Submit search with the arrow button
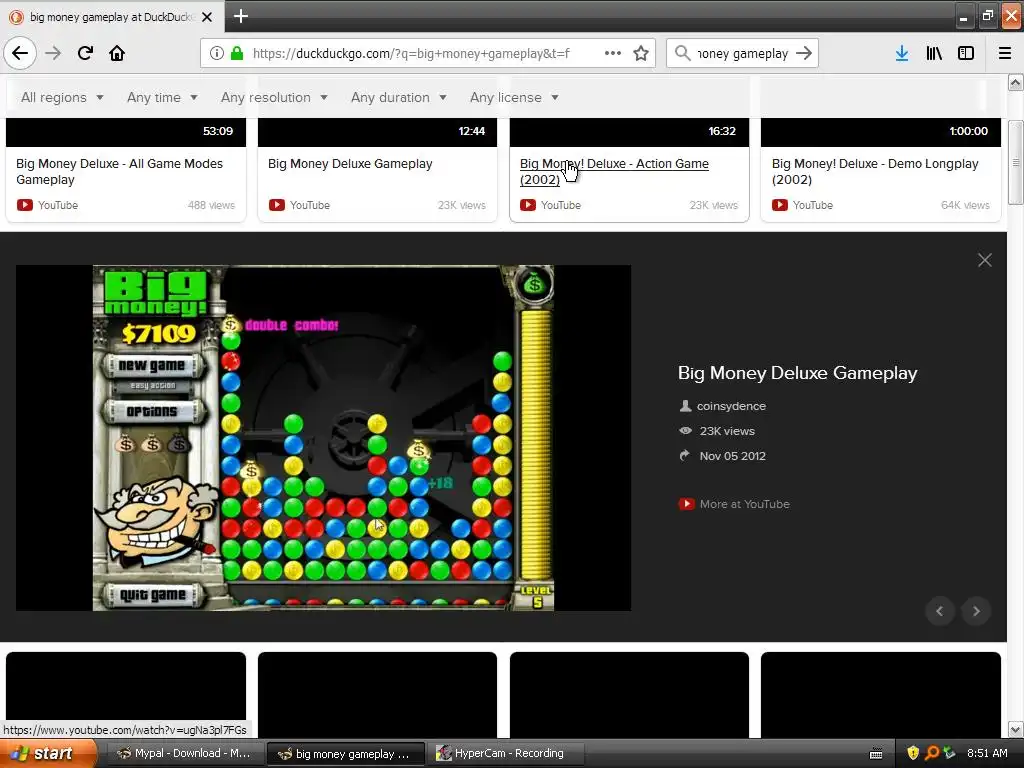This screenshot has height=768, width=1024. (805, 53)
